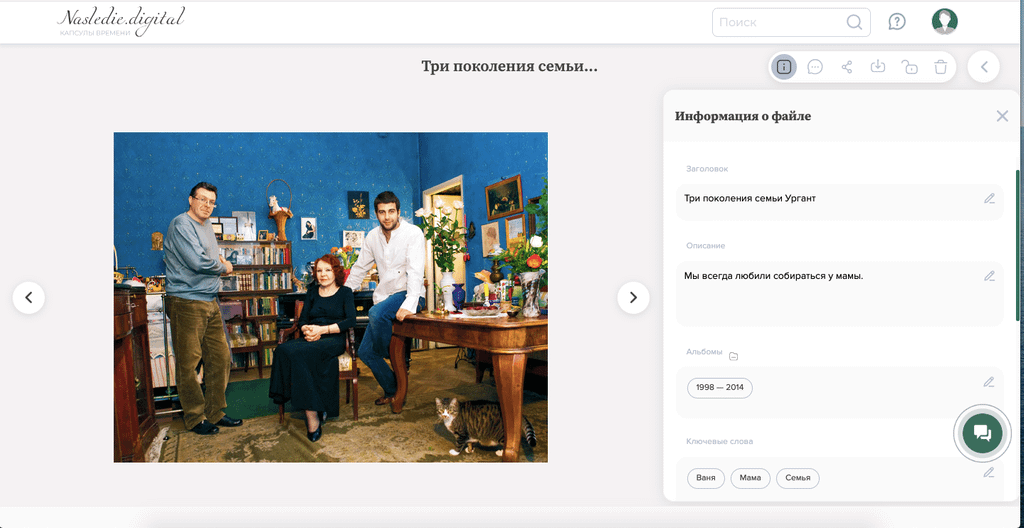Select the 1998 — 2014 album tag
Screen dimensions: 1024x528
coord(720,388)
